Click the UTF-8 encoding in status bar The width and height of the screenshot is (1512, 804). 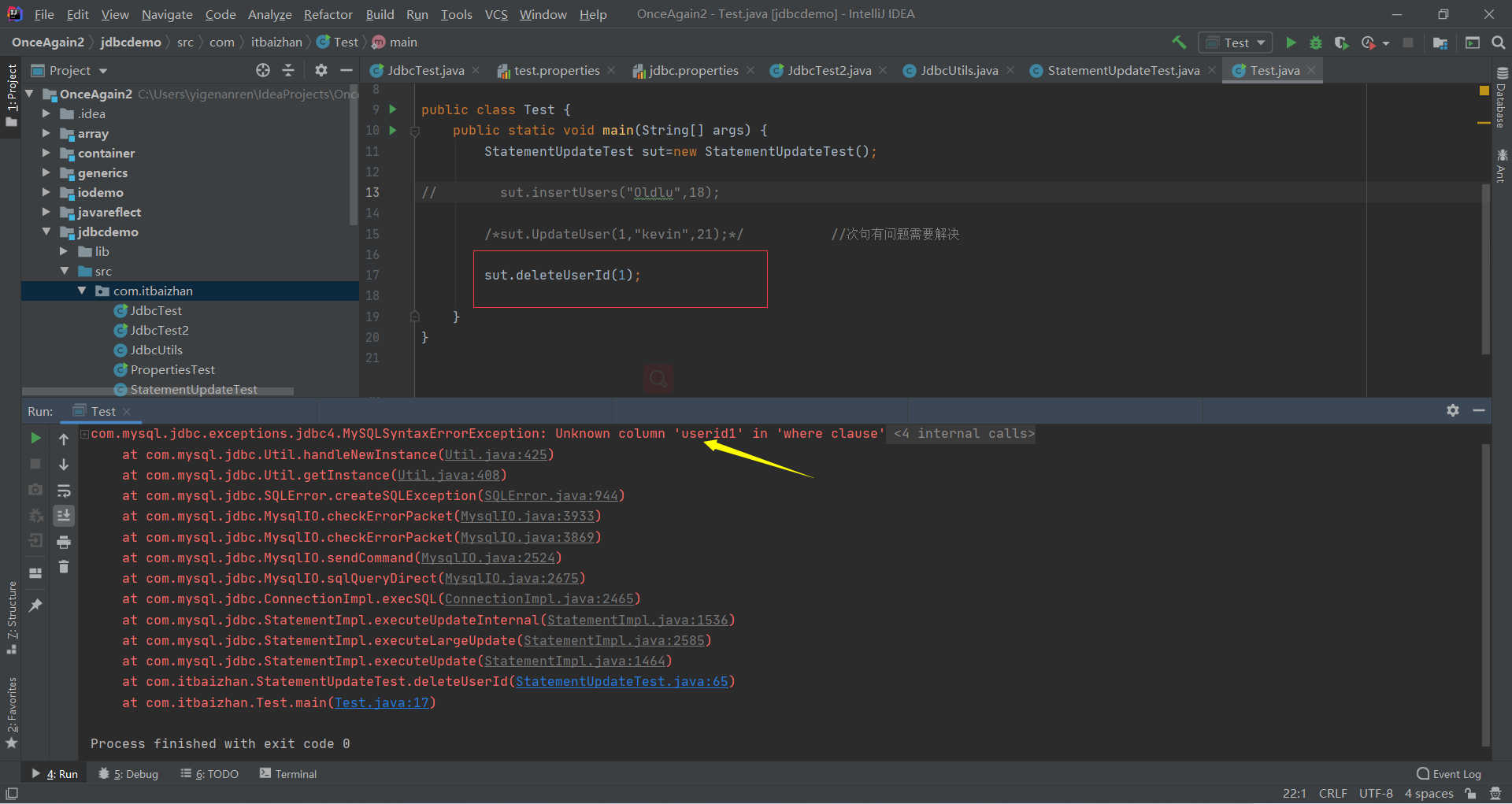point(1376,793)
